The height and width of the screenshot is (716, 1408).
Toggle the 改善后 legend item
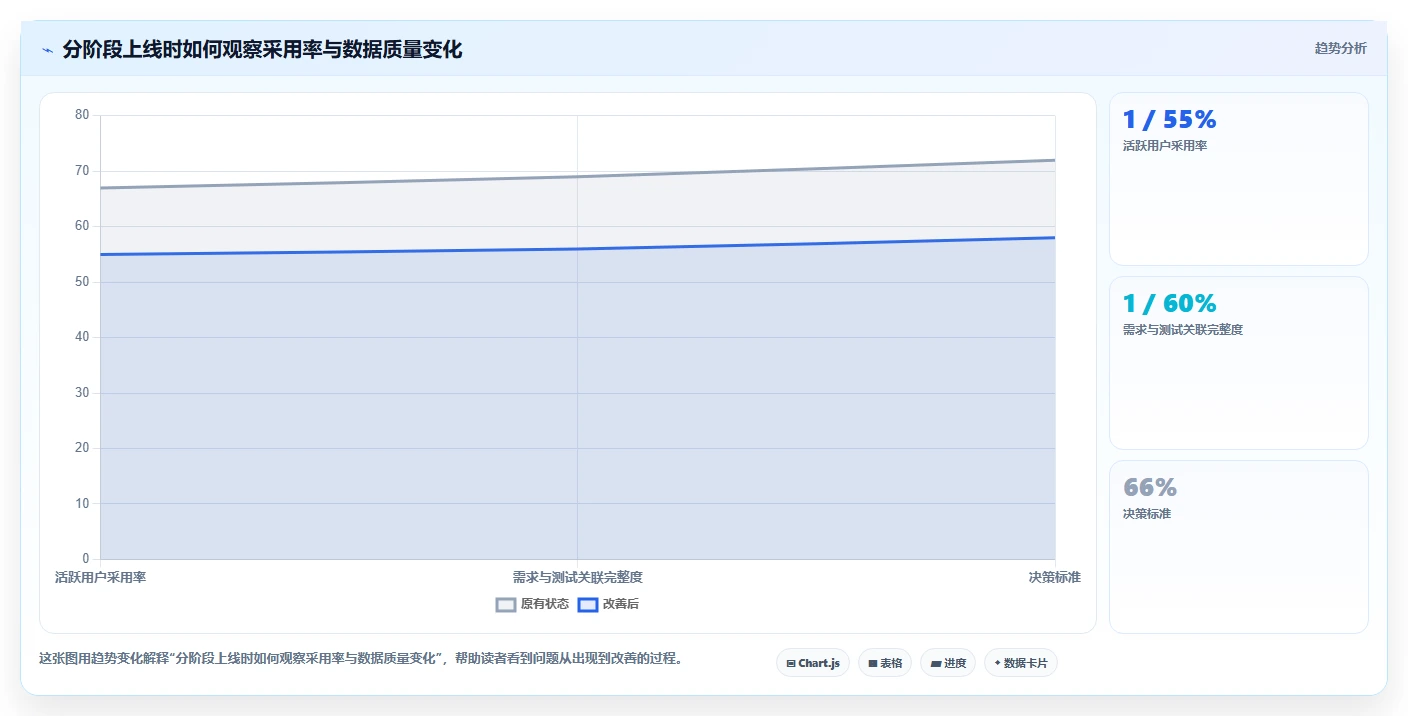coord(608,604)
